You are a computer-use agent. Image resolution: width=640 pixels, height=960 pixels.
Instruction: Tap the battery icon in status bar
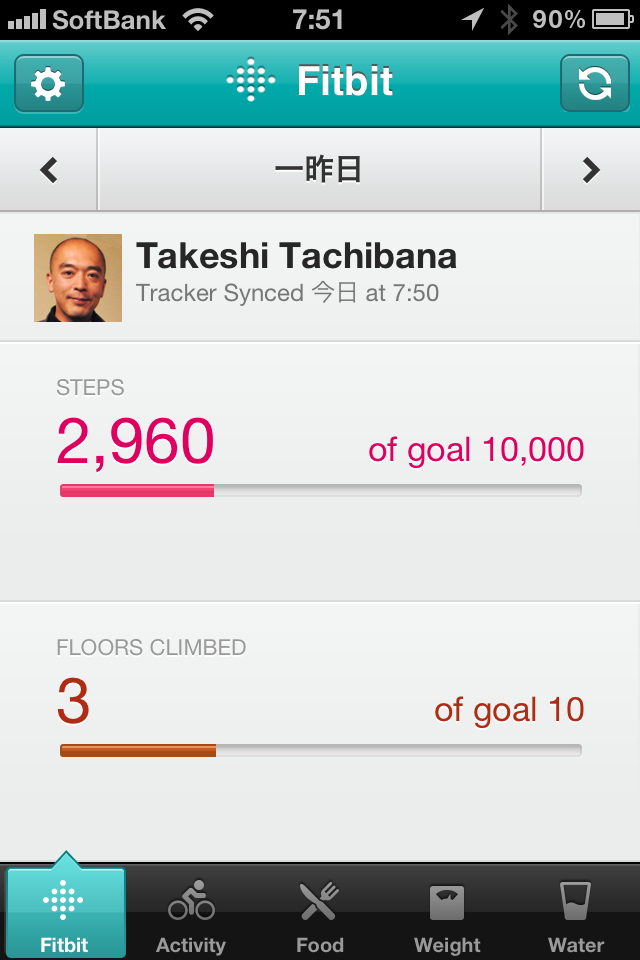(612, 18)
